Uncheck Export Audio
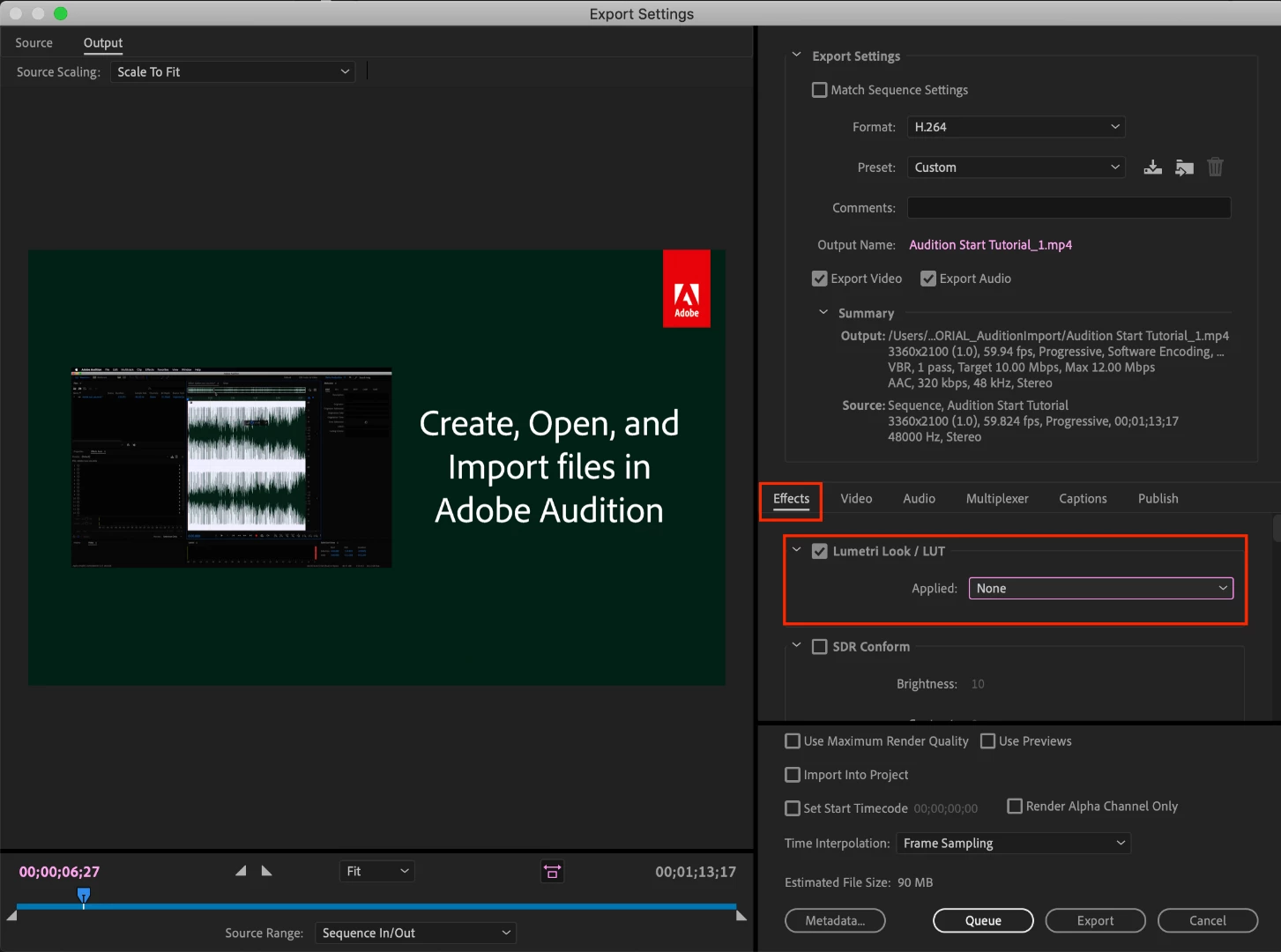This screenshot has width=1281, height=952. pyautogui.click(x=928, y=279)
